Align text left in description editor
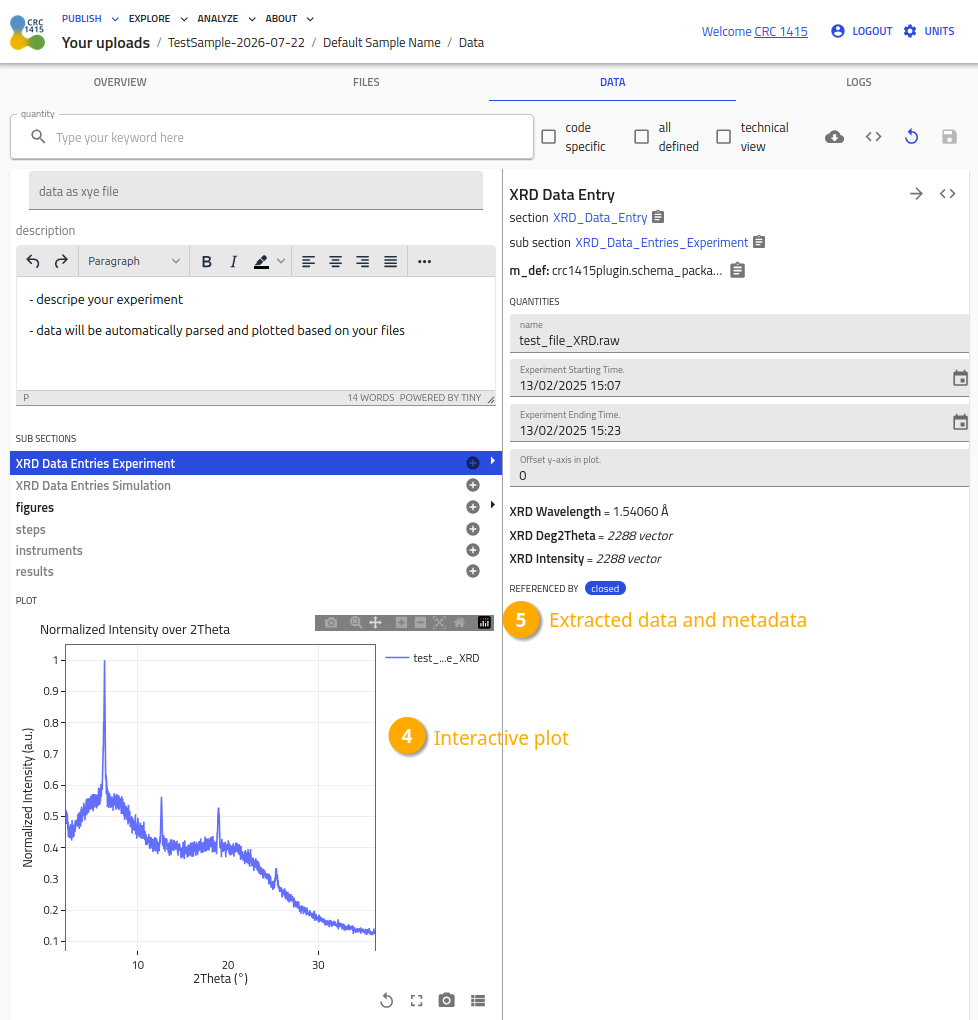Screen dimensions: 978x1020 (308, 262)
